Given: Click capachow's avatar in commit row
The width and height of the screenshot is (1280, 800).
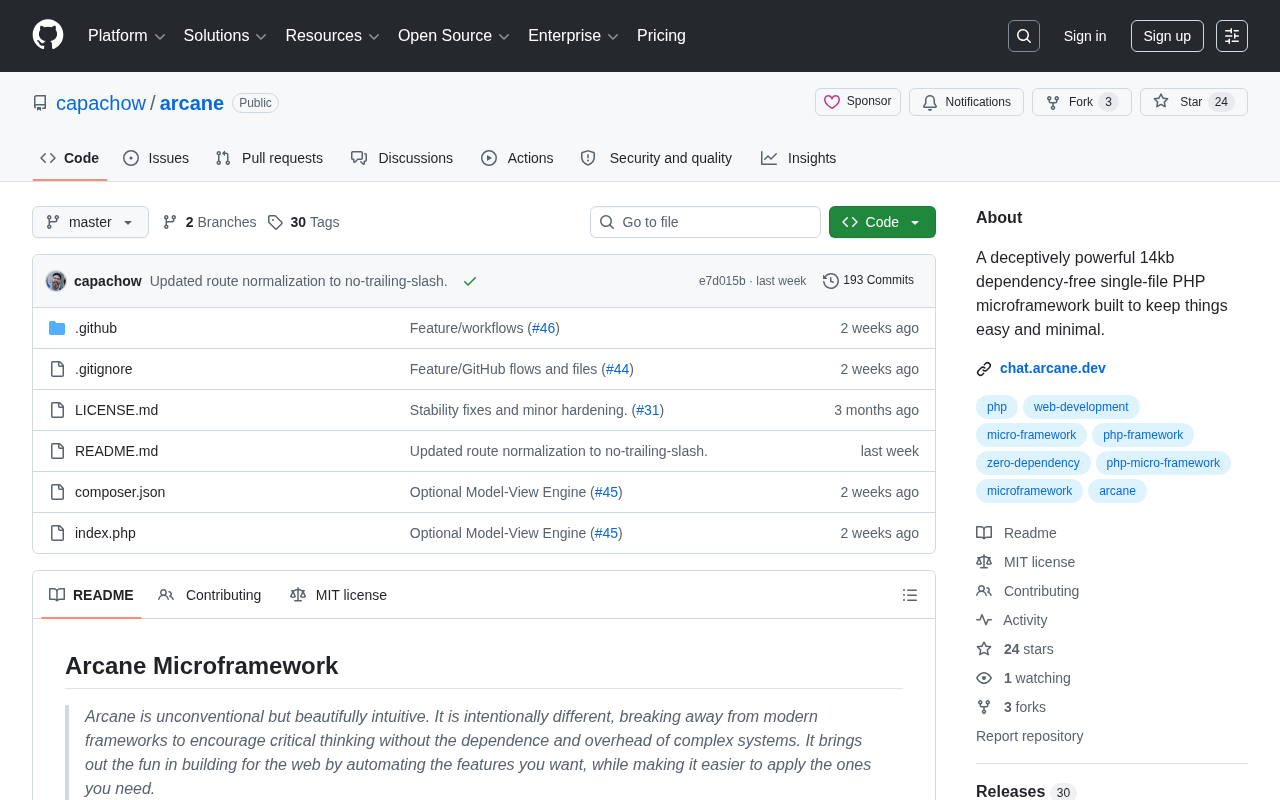Looking at the screenshot, I should coord(56,281).
